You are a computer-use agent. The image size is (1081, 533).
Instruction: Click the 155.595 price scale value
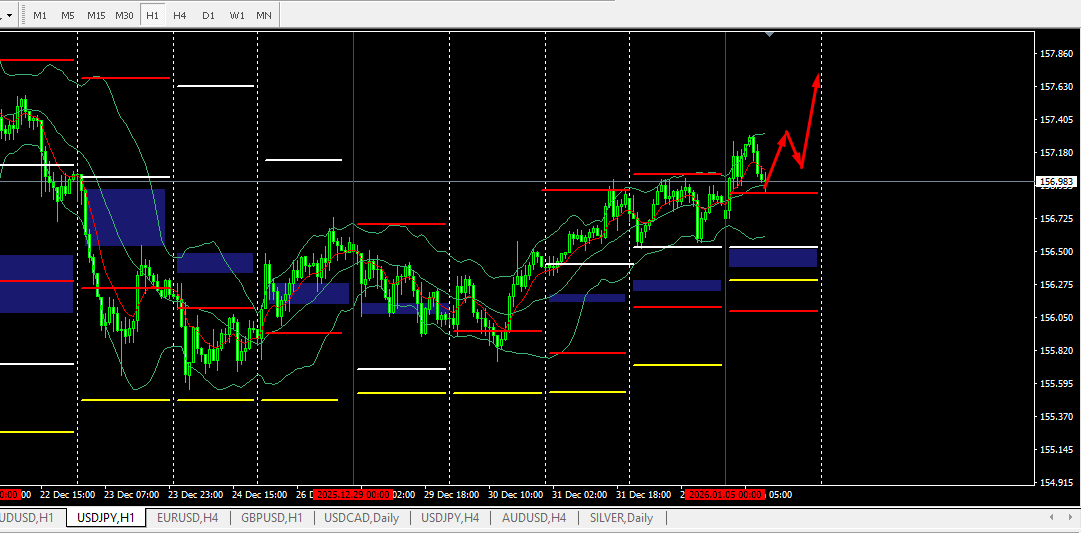coord(1056,383)
